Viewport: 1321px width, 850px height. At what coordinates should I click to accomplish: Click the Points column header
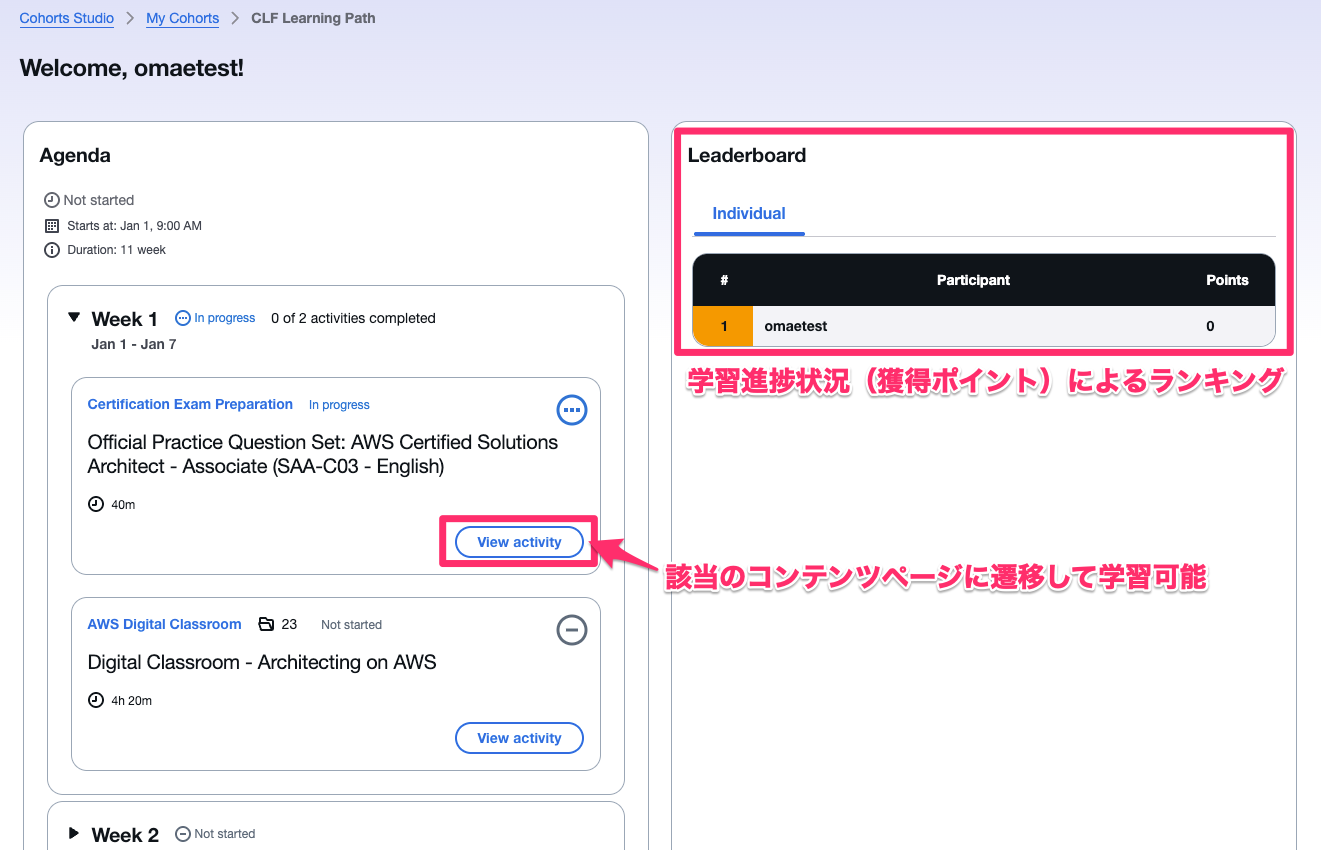(x=1227, y=280)
